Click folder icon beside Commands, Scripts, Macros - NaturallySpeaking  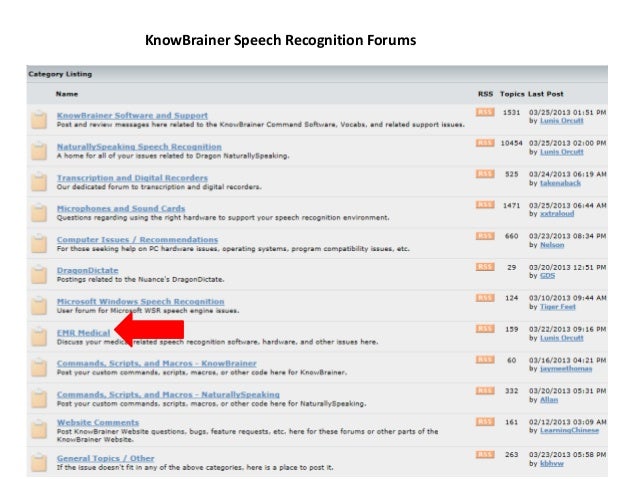[39, 398]
